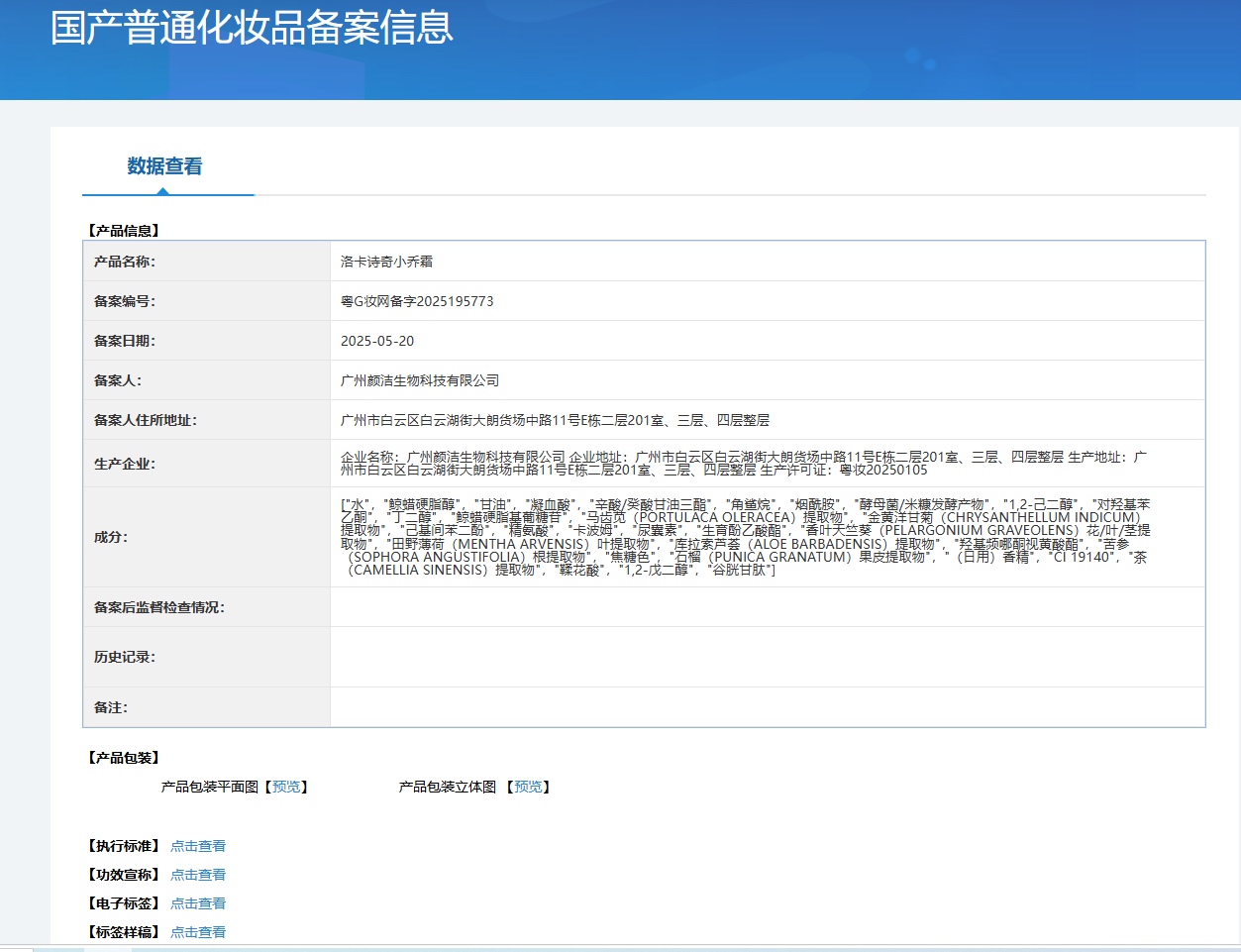
Task: Open 执行标准 点击查看 link
Action: click(198, 846)
